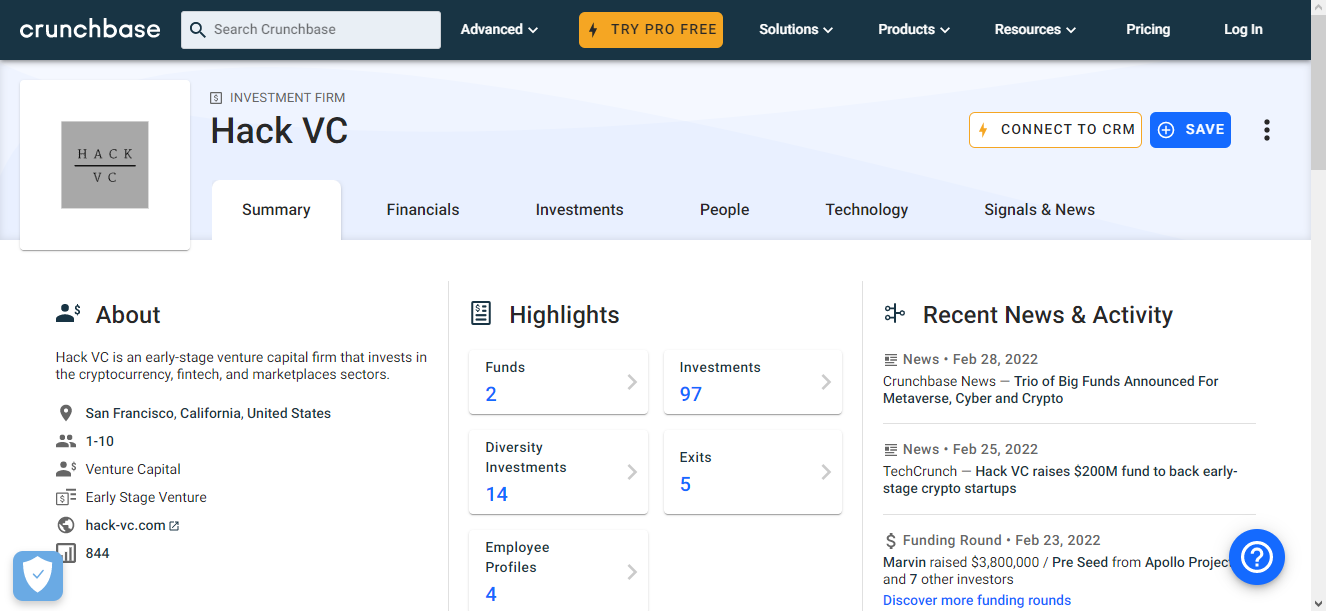Click Discover more funding rounds link
1326x611 pixels.
click(x=977, y=601)
